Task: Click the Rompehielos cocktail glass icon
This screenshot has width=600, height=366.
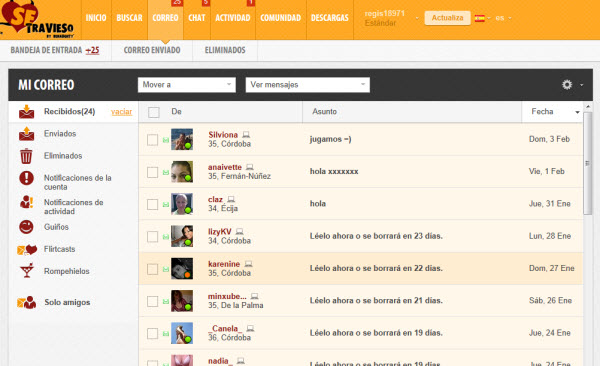Action: (x=27, y=270)
